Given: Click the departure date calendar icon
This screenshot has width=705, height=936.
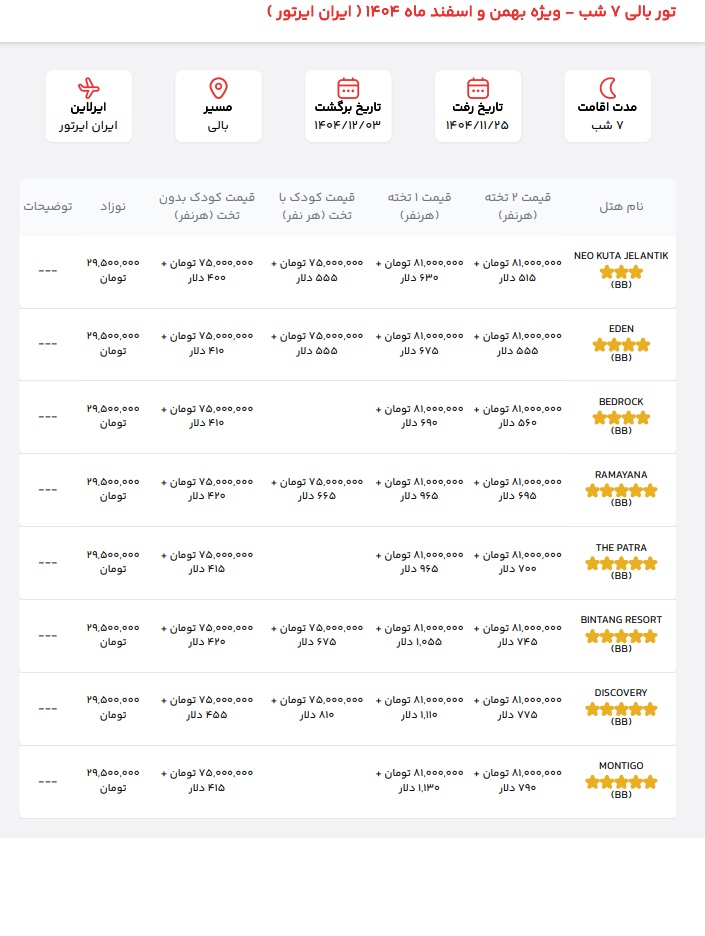Looking at the screenshot, I should tap(478, 88).
